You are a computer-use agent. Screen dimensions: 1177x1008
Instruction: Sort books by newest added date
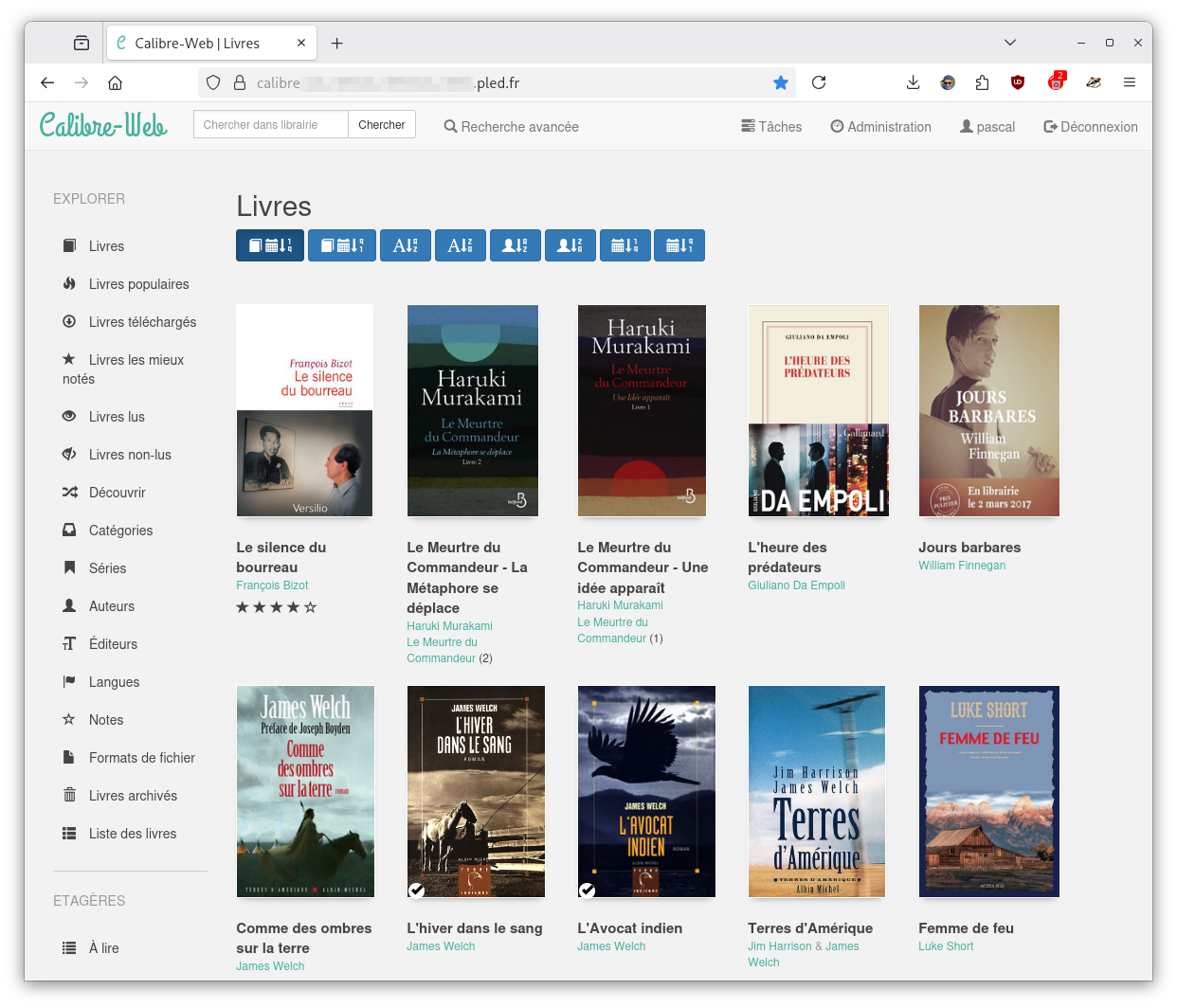point(270,245)
